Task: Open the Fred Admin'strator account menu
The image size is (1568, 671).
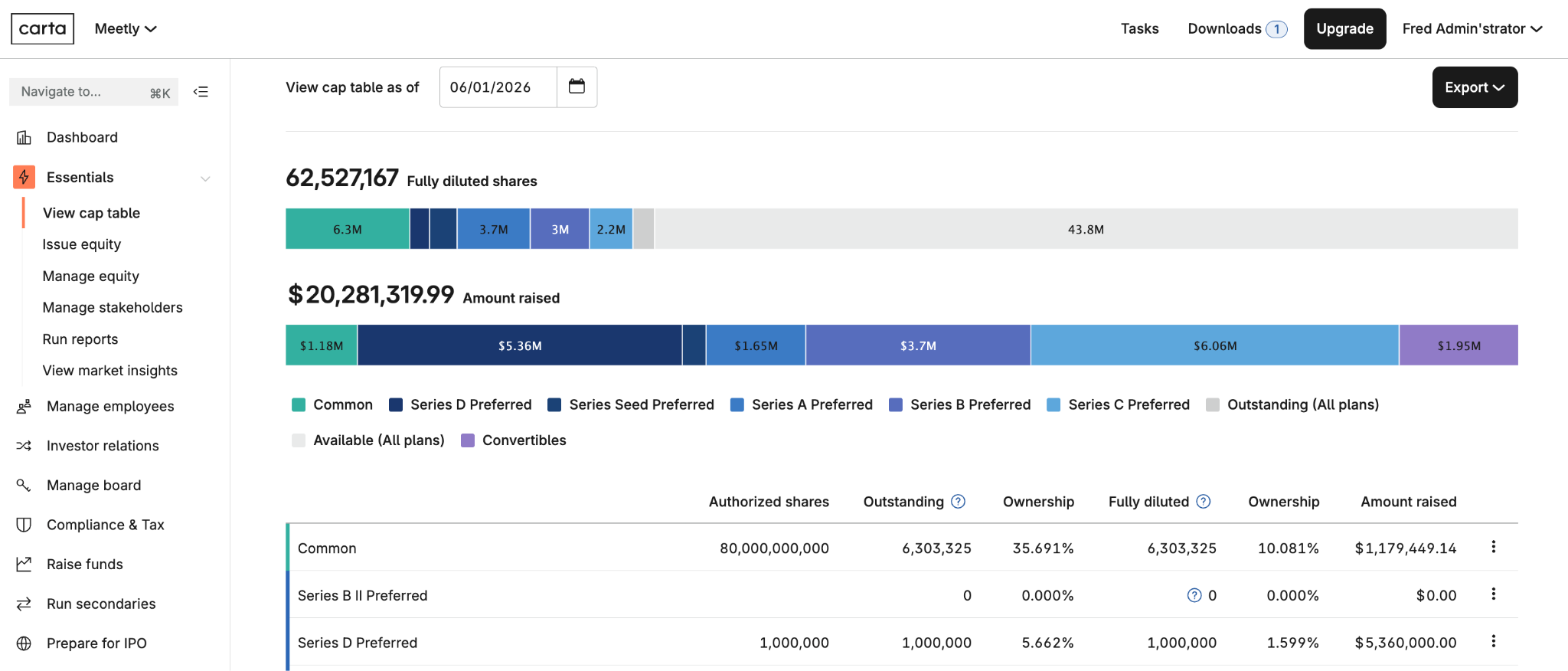Action: click(1472, 29)
